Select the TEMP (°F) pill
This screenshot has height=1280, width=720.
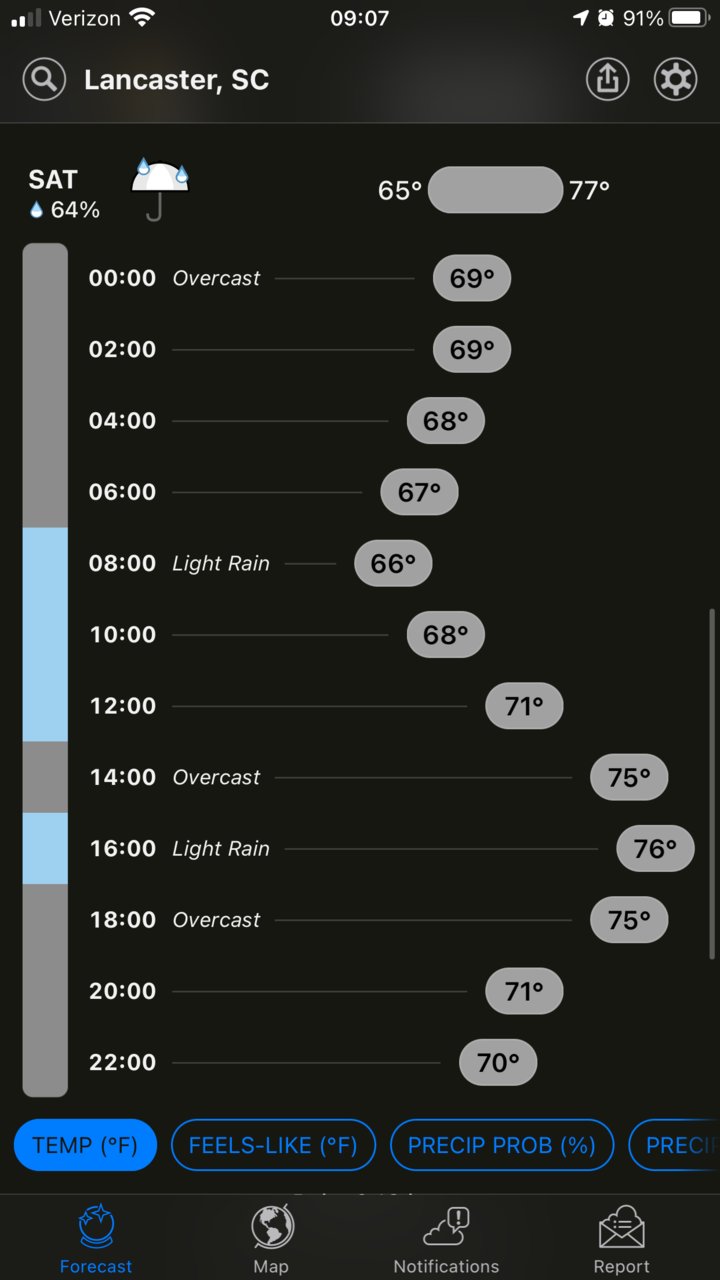click(x=85, y=1145)
